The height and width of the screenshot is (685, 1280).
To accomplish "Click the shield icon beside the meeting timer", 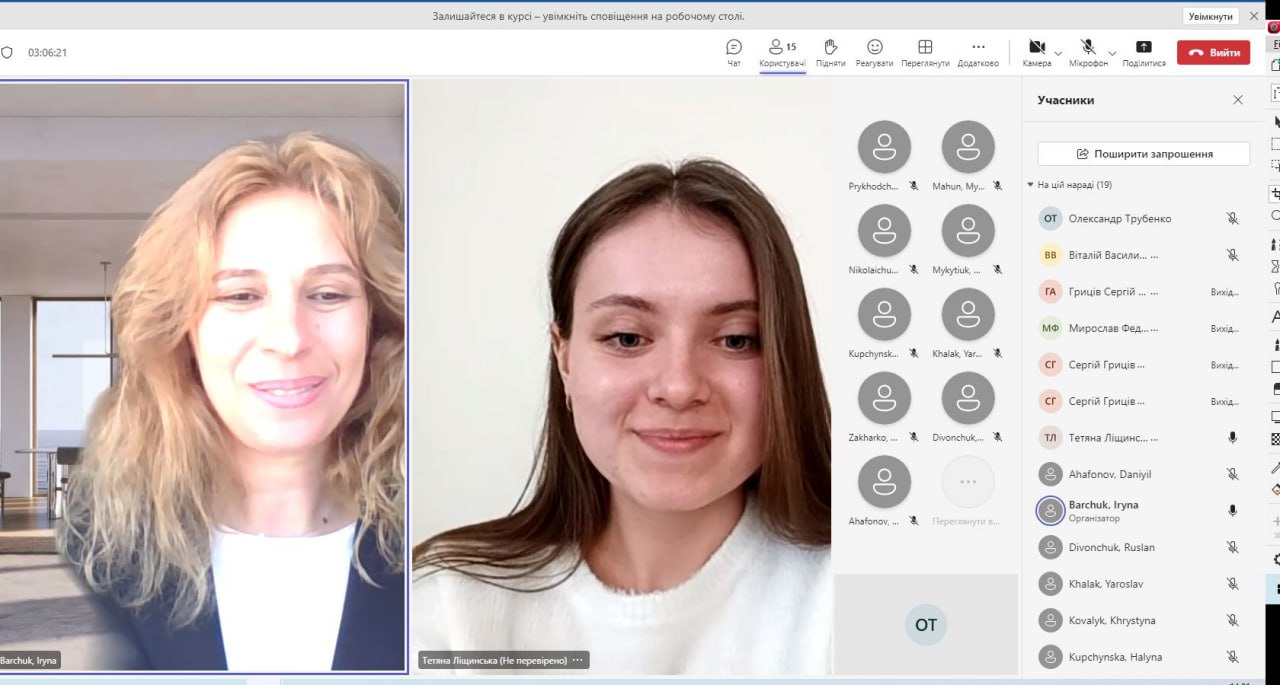I will [x=7, y=53].
